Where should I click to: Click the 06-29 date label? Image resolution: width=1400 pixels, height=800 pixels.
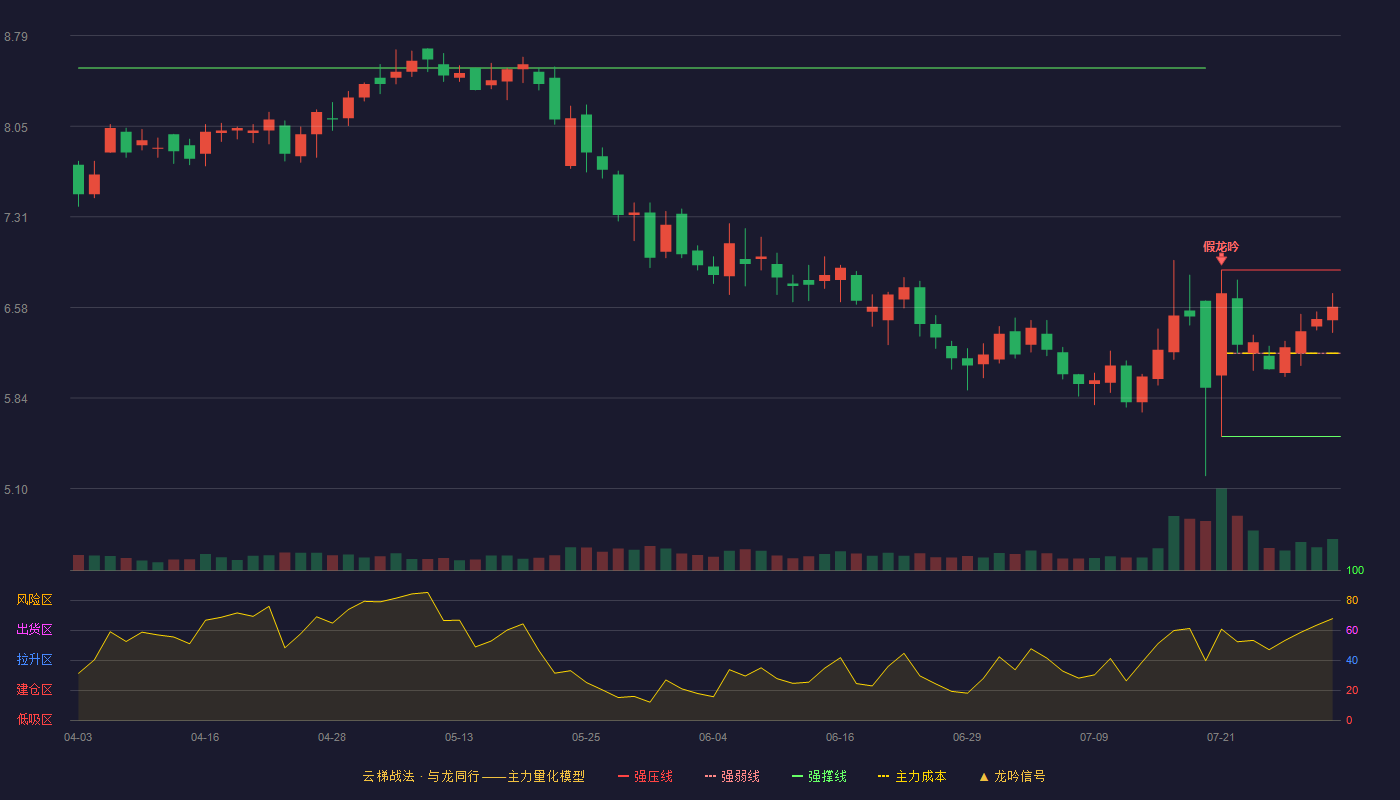click(x=967, y=737)
